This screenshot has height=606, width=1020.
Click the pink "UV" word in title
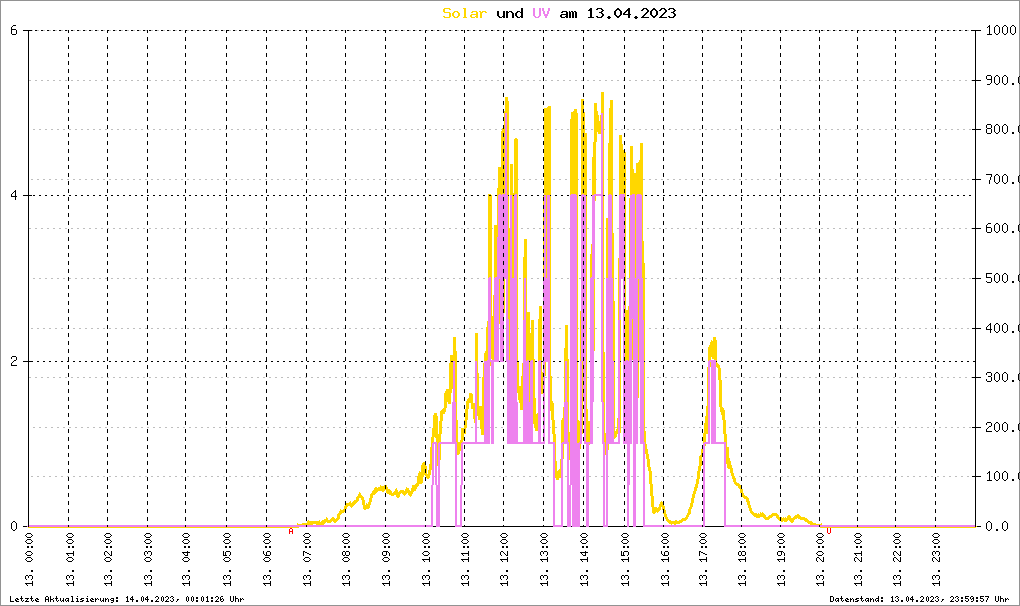coord(540,13)
